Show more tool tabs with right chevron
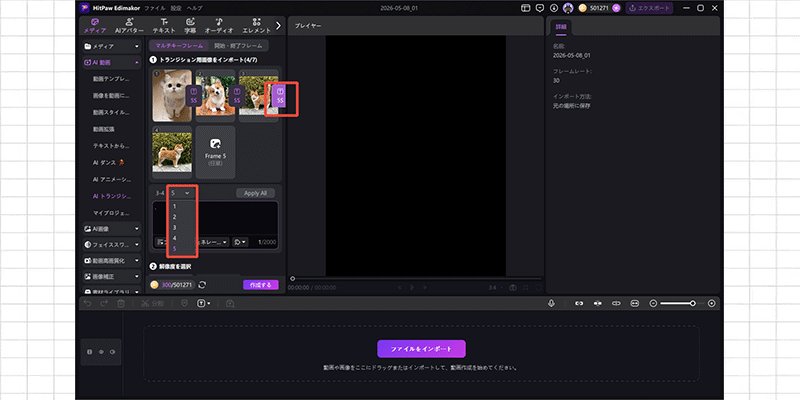800x400 pixels. [278, 26]
